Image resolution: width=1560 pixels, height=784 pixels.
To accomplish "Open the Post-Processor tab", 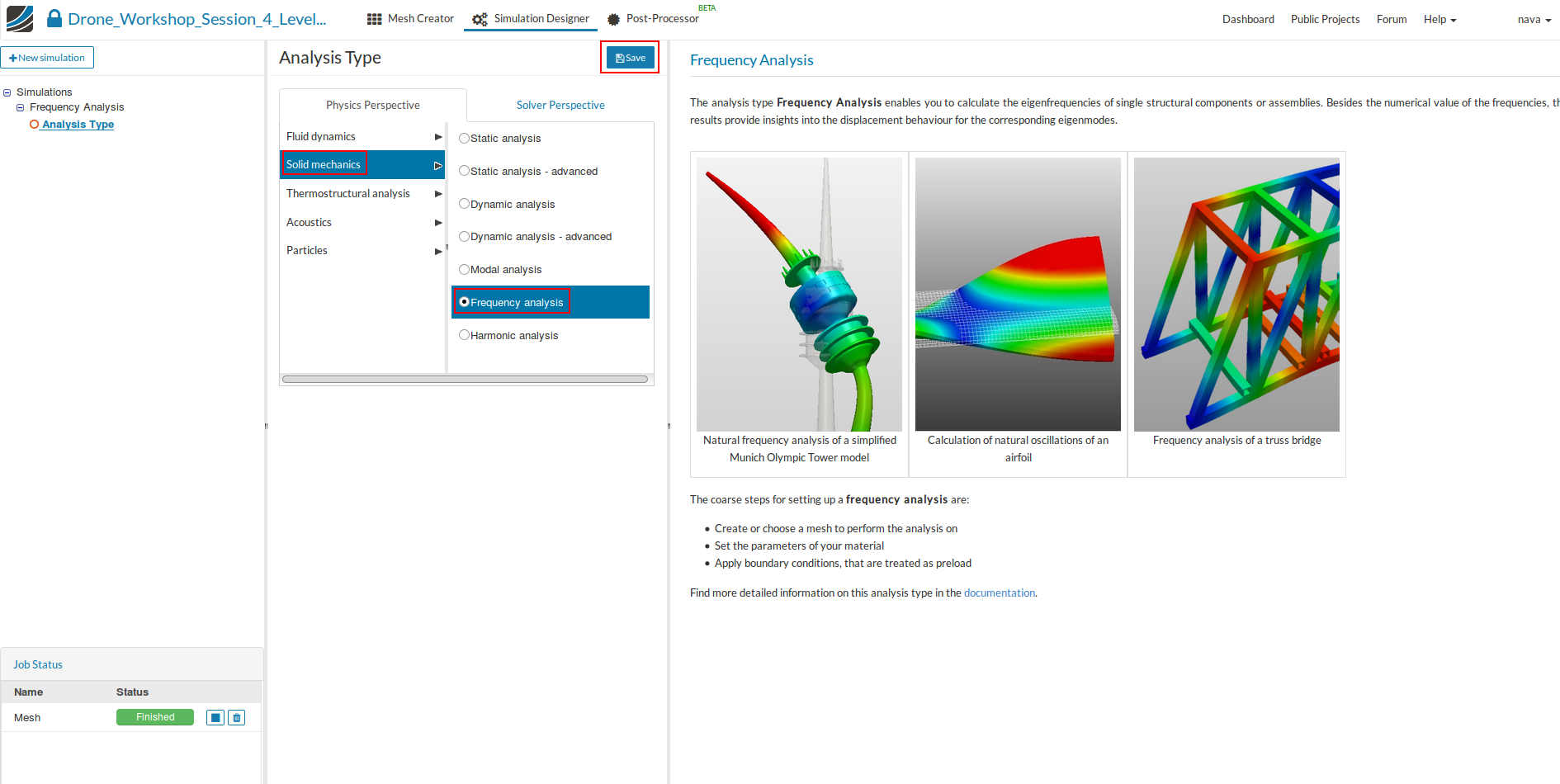I will [653, 18].
